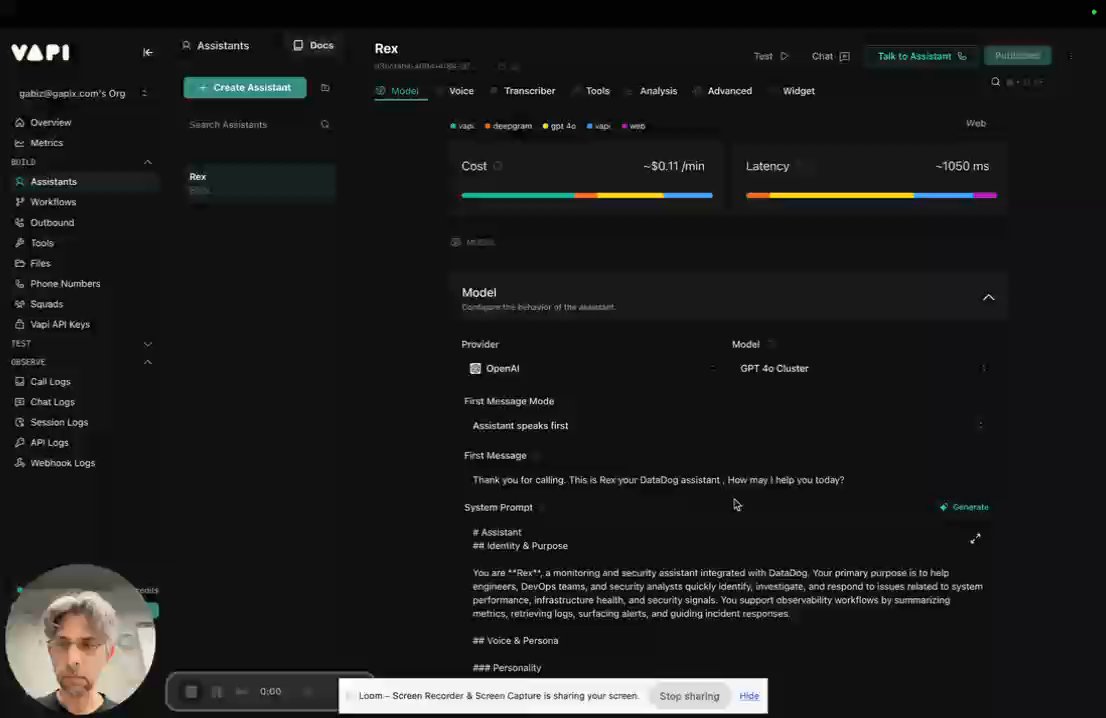Screen dimensions: 1106x718
Task: Expand the TEST section
Action: click(x=147, y=344)
